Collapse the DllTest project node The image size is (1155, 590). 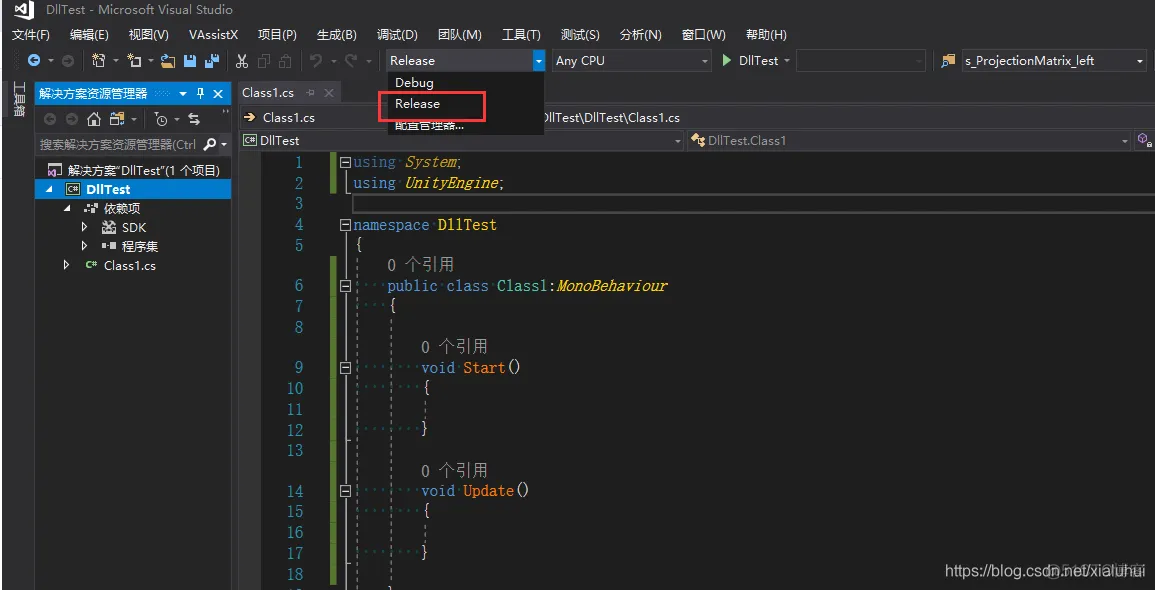click(x=50, y=189)
